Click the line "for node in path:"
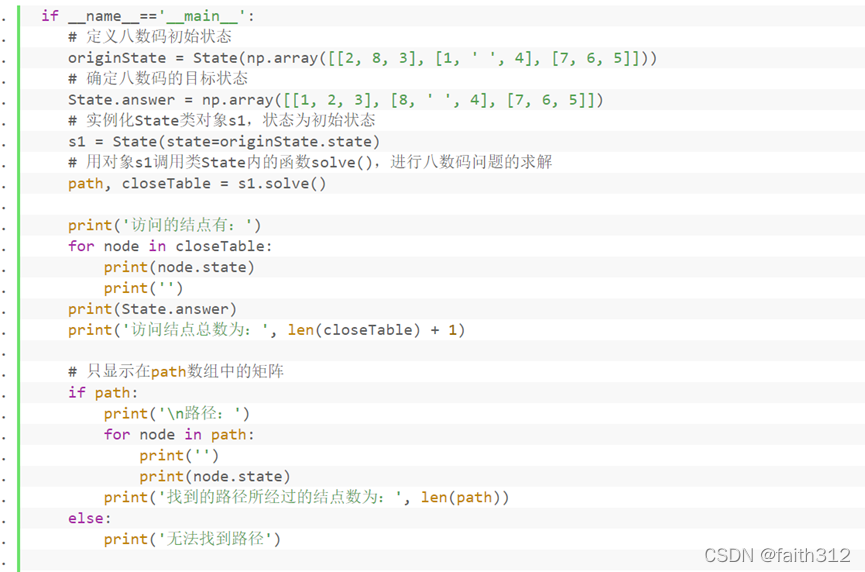 pyautogui.click(x=179, y=435)
